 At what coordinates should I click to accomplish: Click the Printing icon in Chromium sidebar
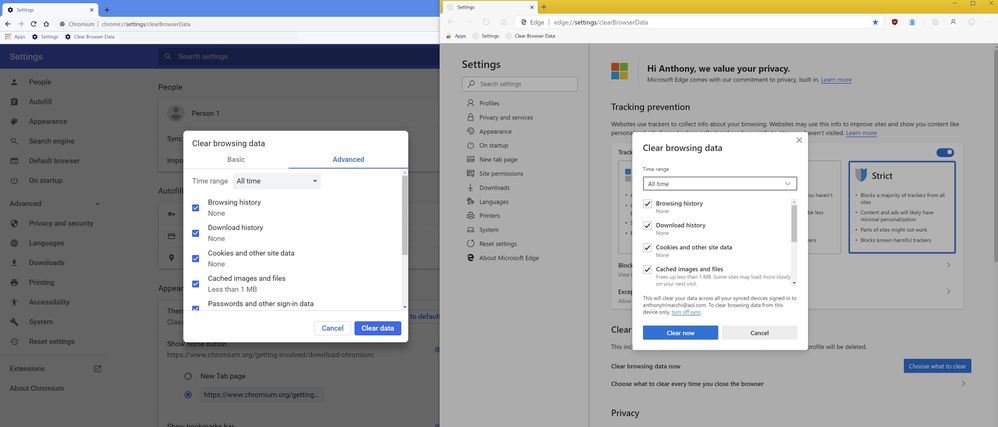(14, 283)
